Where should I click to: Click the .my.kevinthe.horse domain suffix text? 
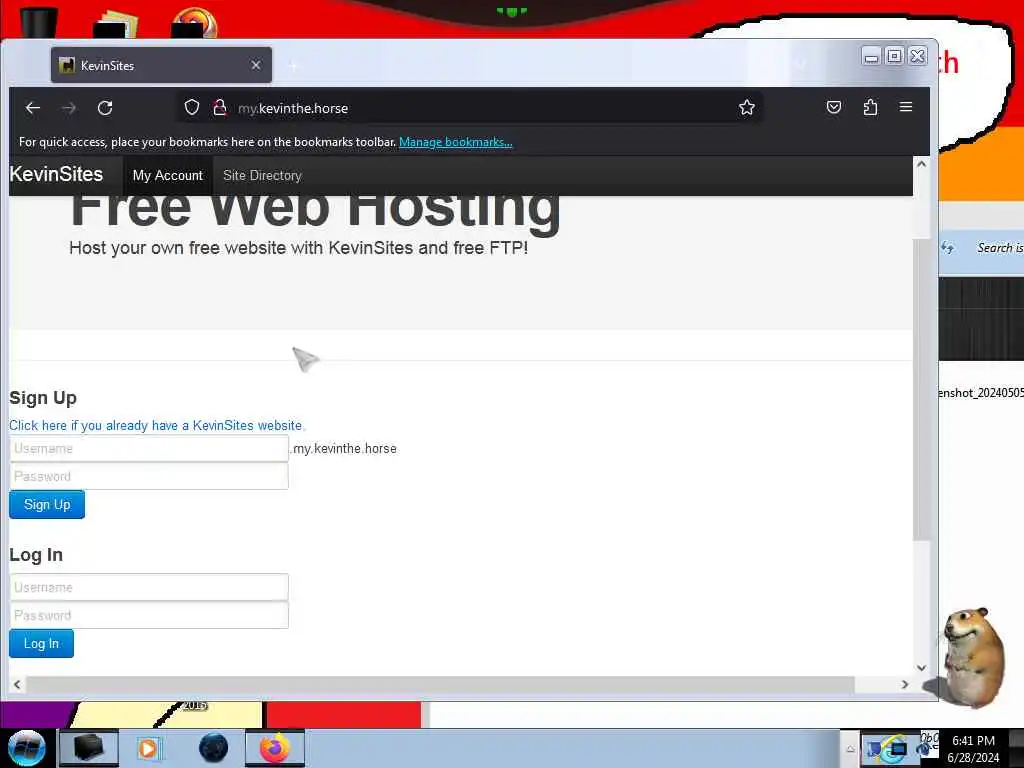344,449
